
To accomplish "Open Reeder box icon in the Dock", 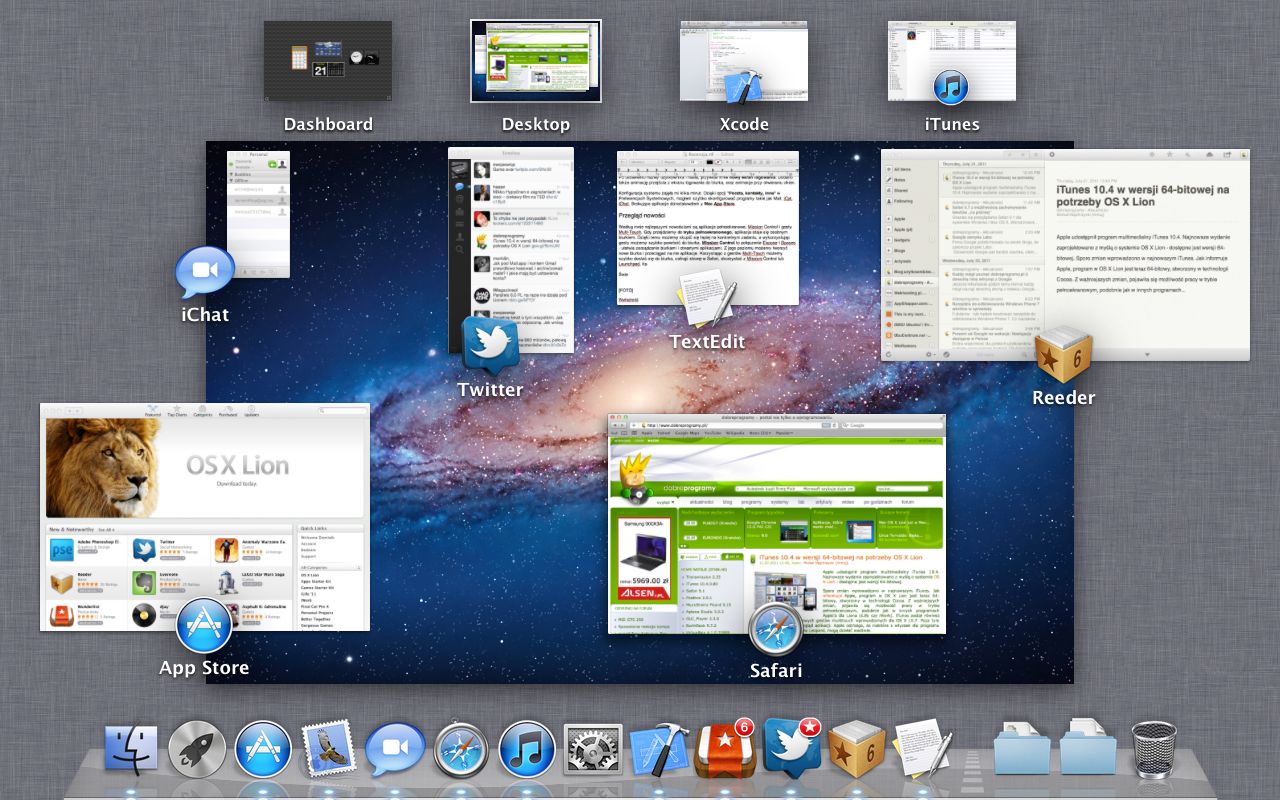I will (857, 751).
